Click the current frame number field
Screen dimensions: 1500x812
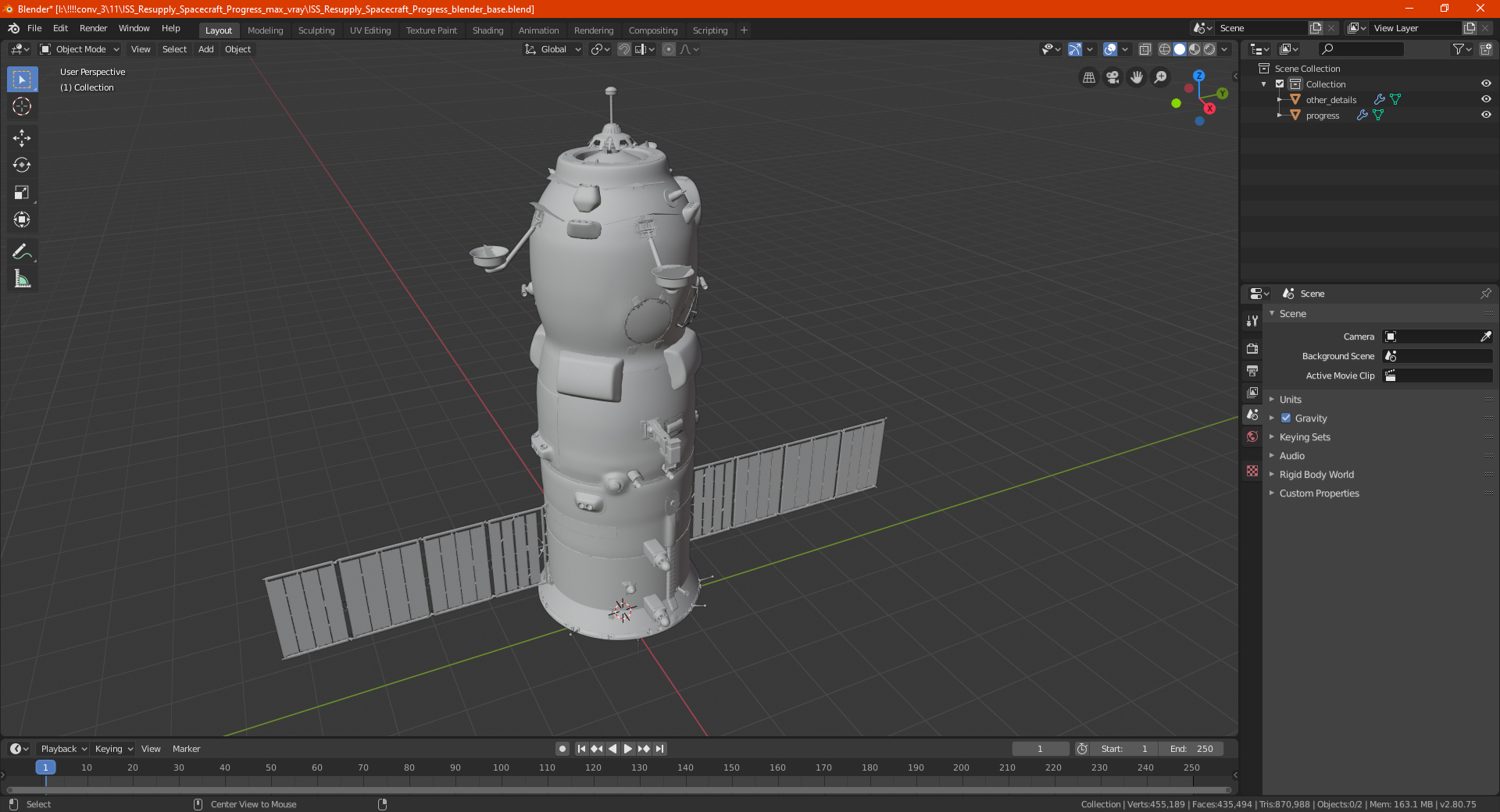1040,749
